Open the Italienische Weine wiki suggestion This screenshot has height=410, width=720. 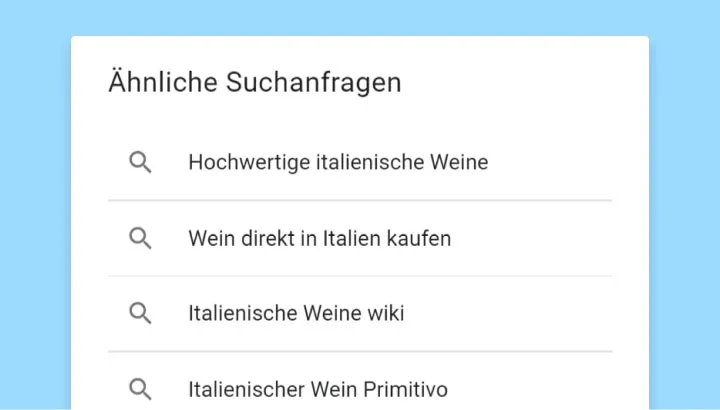pos(296,313)
